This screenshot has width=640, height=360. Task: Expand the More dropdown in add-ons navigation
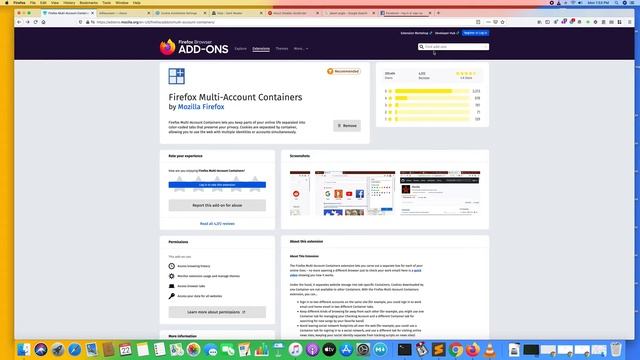pyautogui.click(x=301, y=49)
